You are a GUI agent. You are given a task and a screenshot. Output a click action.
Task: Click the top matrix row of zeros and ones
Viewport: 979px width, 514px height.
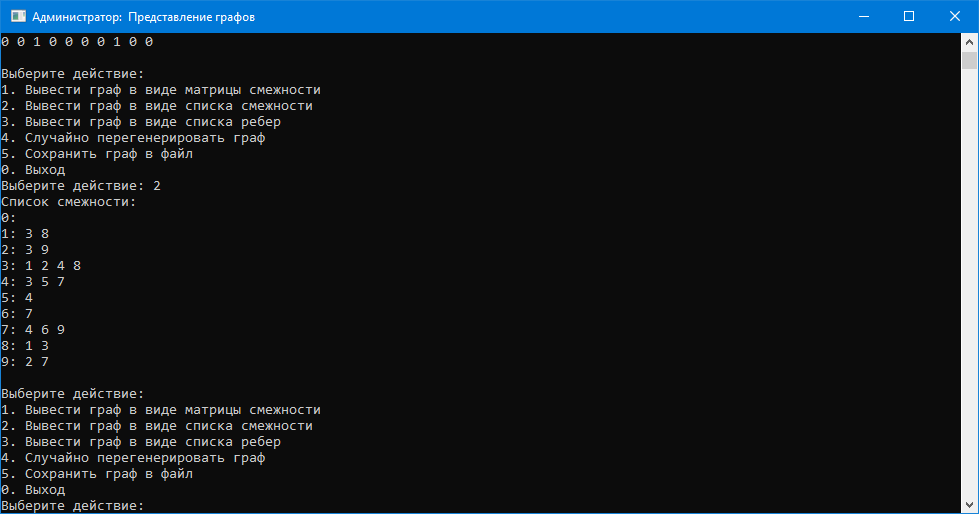pos(77,42)
